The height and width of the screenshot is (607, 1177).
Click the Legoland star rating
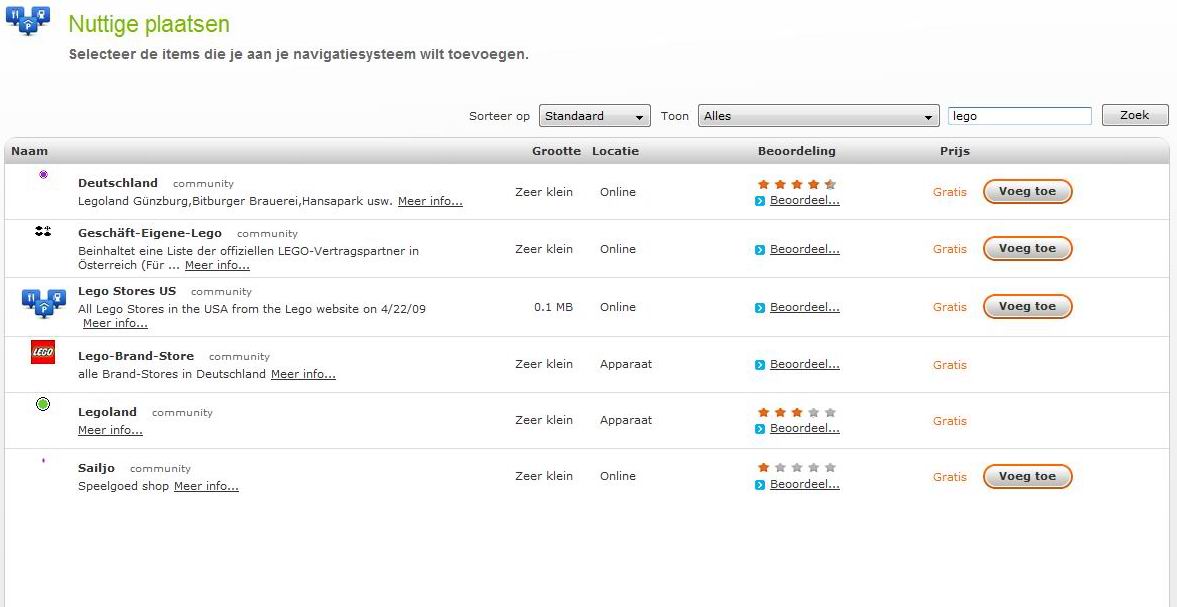pyautogui.click(x=796, y=412)
